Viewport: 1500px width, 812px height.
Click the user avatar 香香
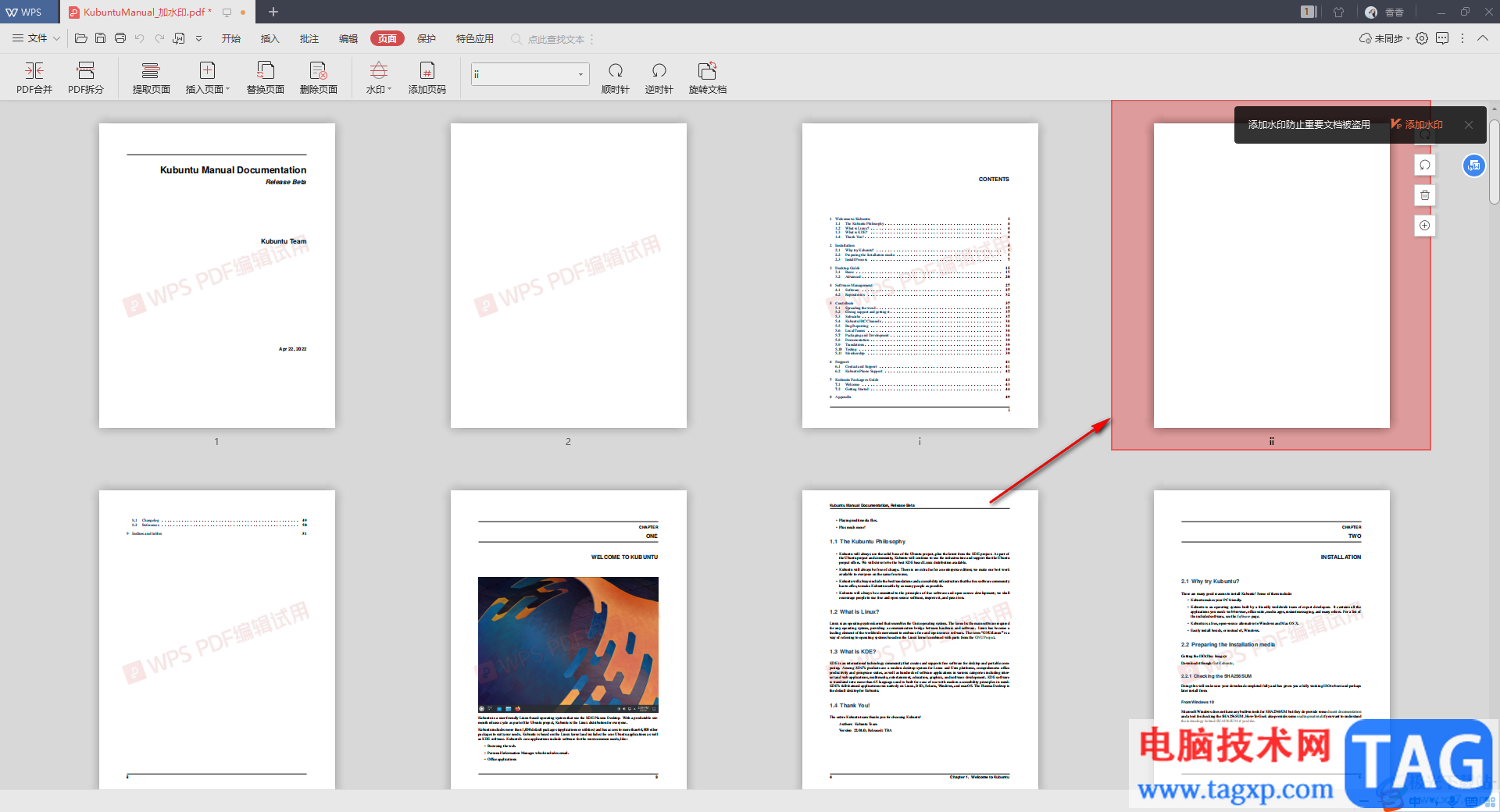pos(1384,12)
